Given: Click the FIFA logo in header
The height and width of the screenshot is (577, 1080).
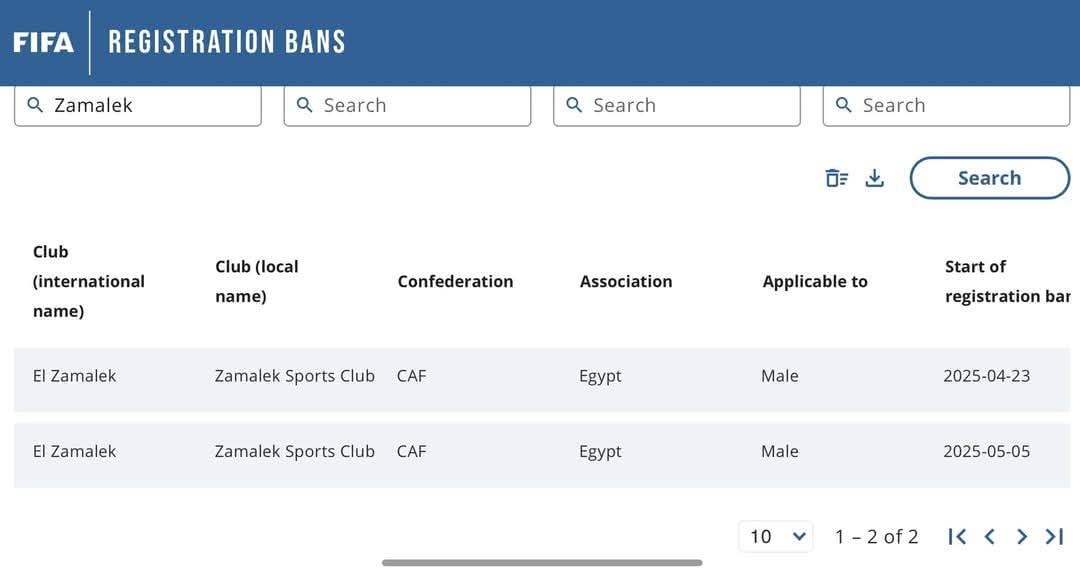Looking at the screenshot, I should click(x=43, y=43).
